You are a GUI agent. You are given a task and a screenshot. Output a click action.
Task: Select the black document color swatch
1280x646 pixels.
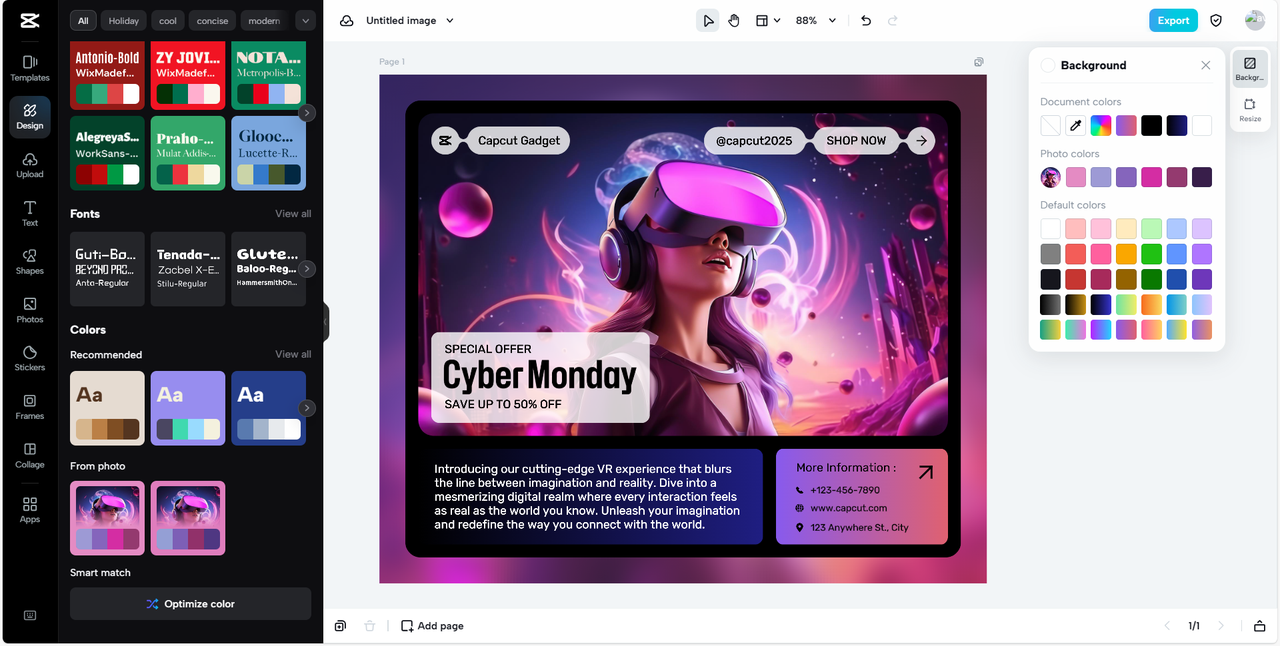click(1152, 125)
